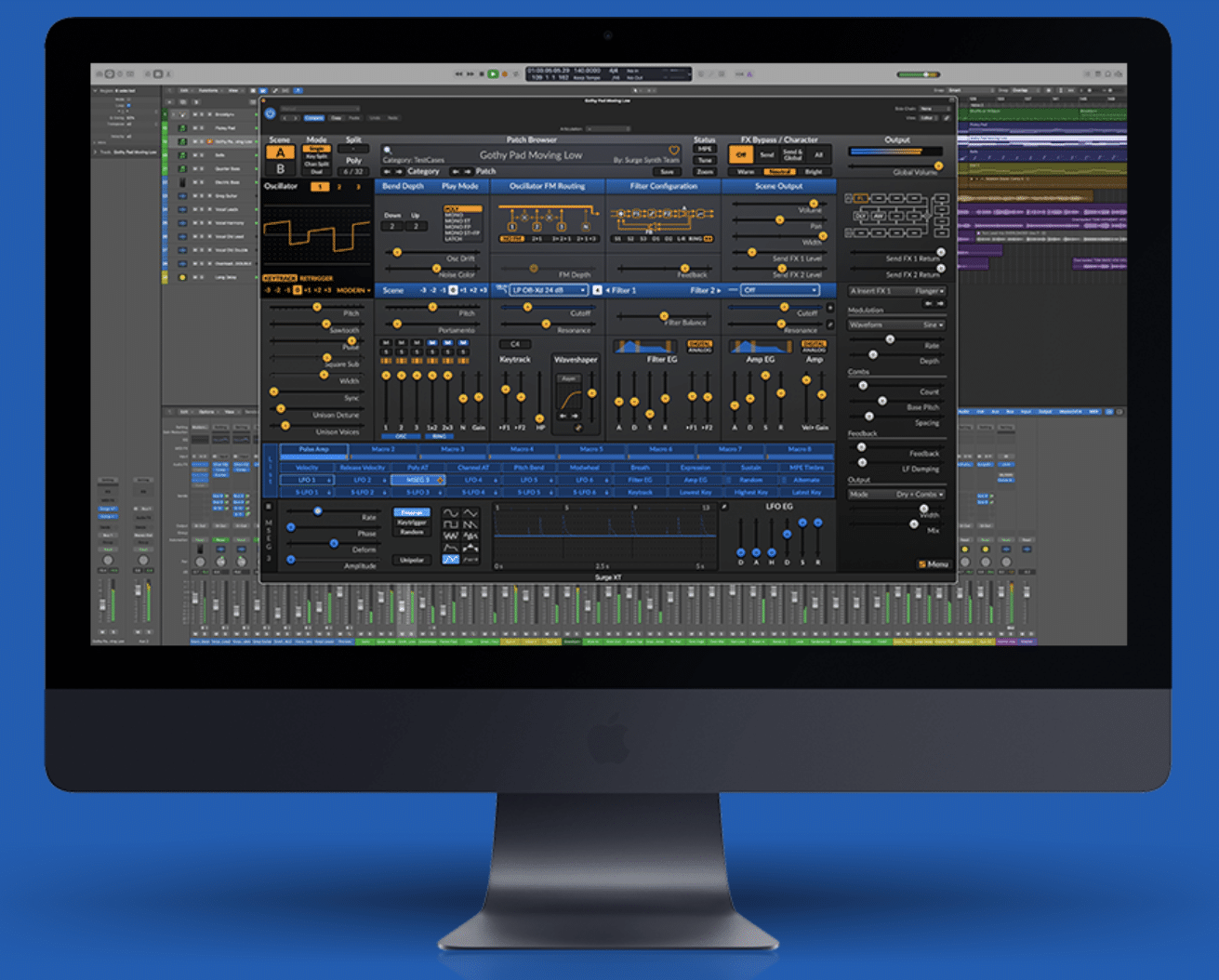Toggle MPE status button
1219x980 pixels.
tap(705, 149)
